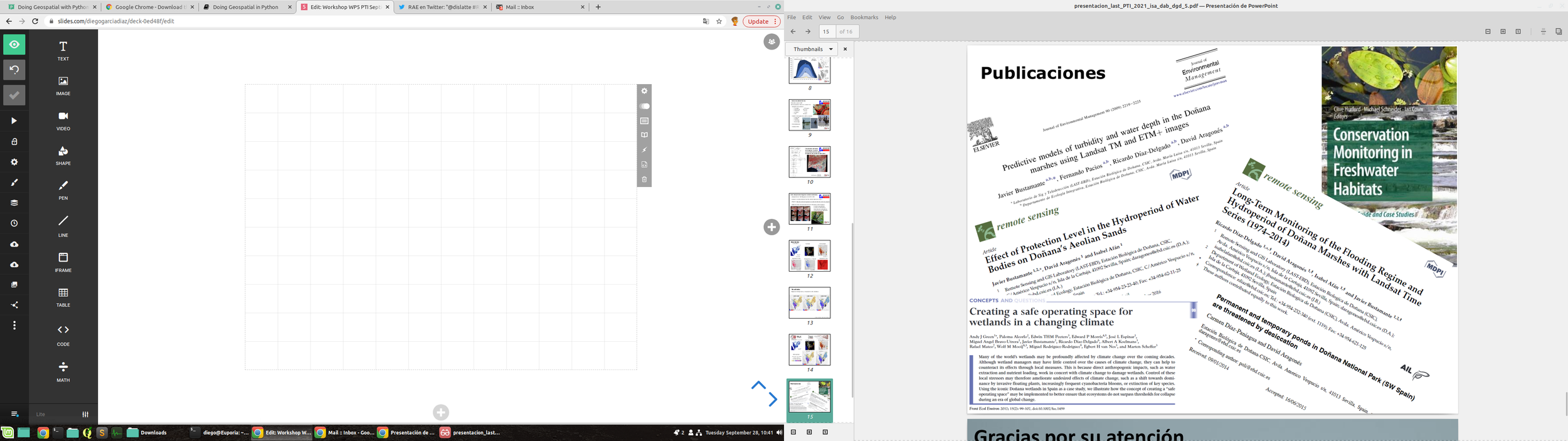
Task: Open Bookmarks menu in PDF viewer
Action: coord(864,18)
